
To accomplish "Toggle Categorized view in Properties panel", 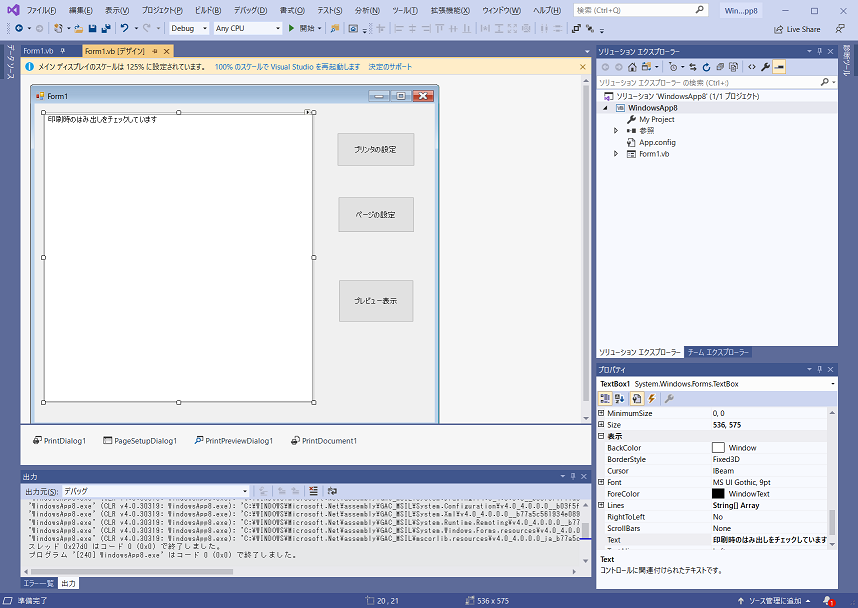I will (x=605, y=398).
